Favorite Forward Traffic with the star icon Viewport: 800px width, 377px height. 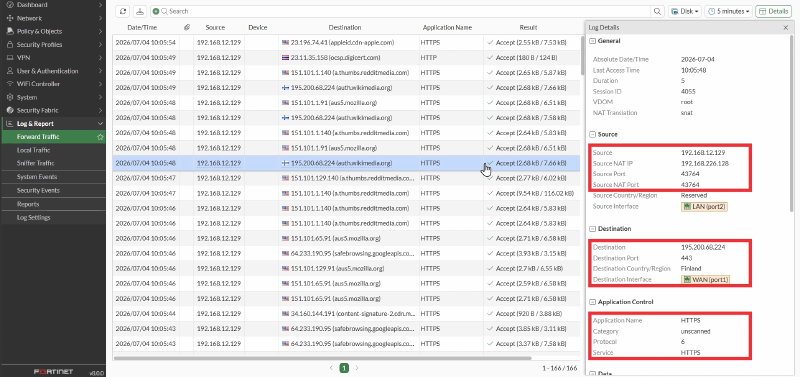point(101,137)
